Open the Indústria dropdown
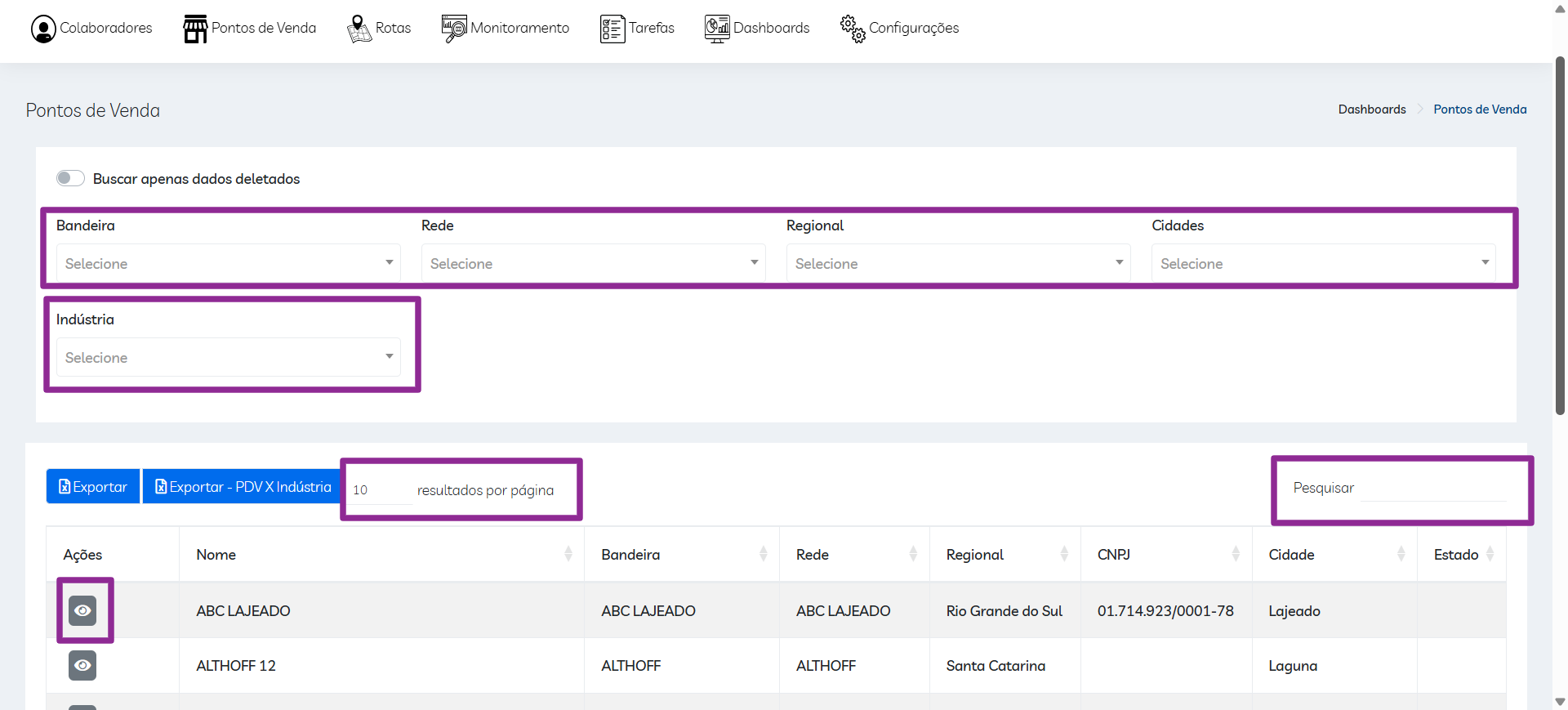 click(x=228, y=357)
